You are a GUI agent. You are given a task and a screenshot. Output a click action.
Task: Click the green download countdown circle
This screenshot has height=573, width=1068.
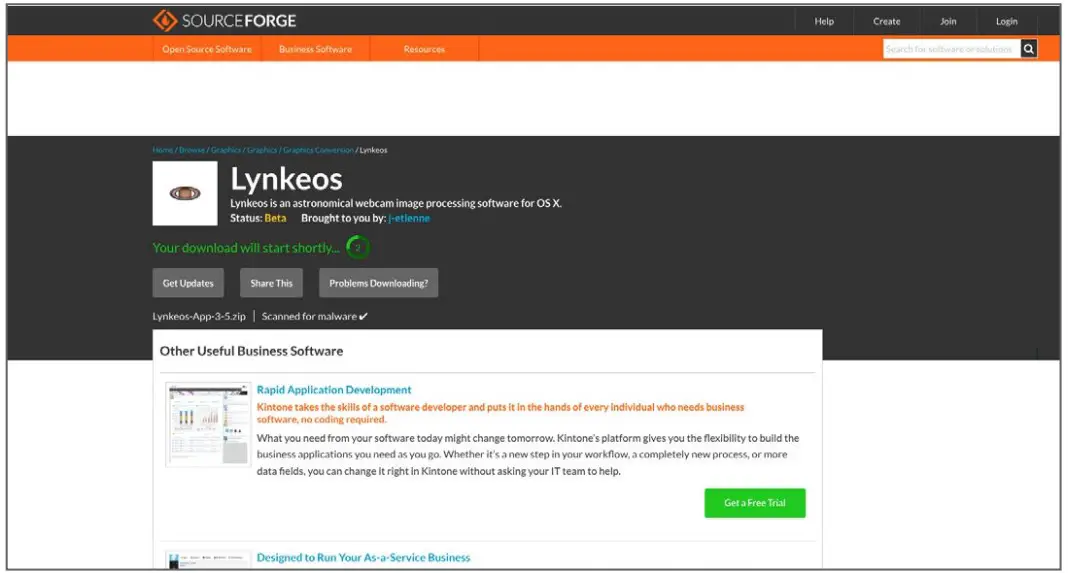tap(357, 248)
